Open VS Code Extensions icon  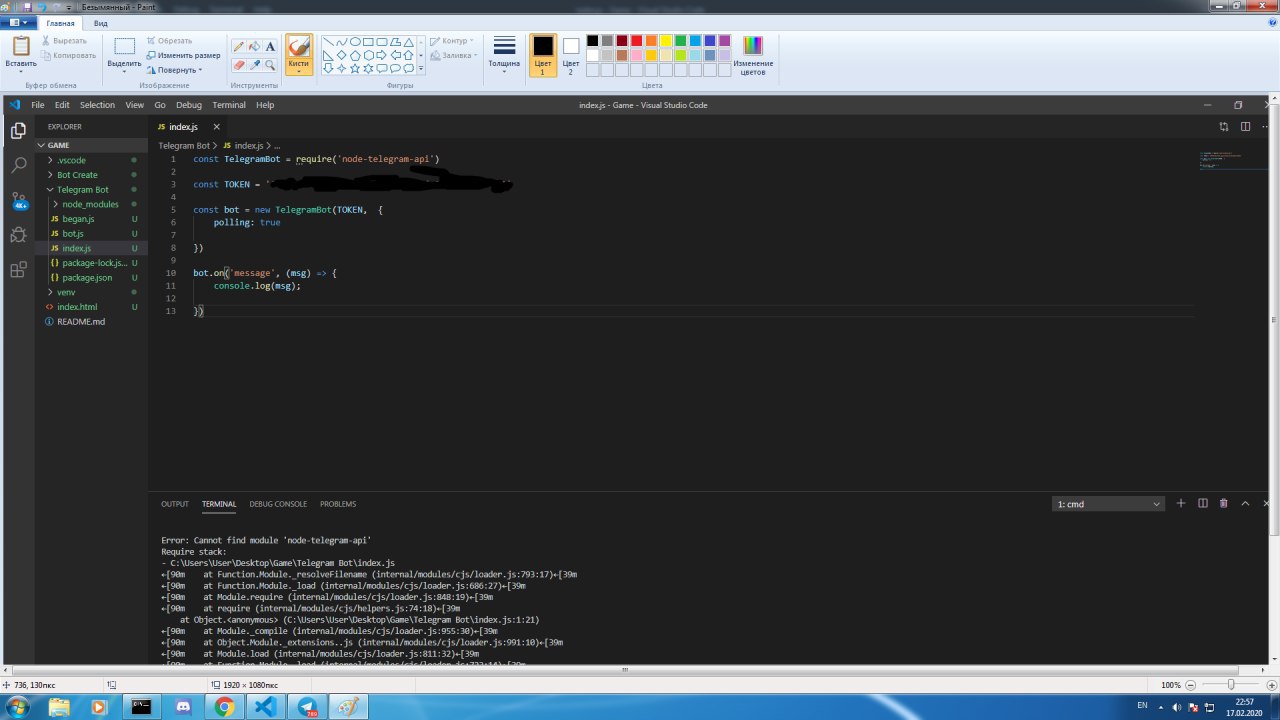18,270
